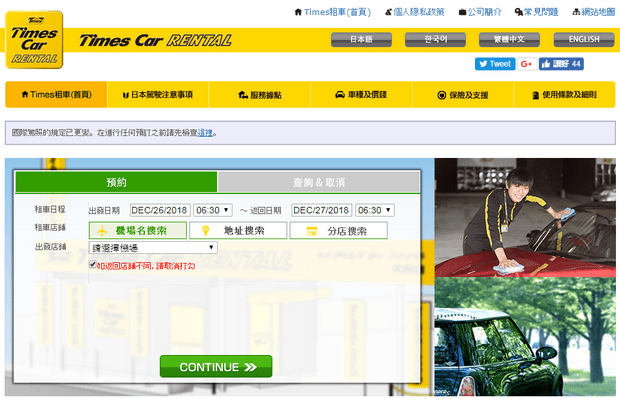This screenshot has height=399, width=620.
Task: Select the 預約 reservation tab
Action: pyautogui.click(x=116, y=182)
